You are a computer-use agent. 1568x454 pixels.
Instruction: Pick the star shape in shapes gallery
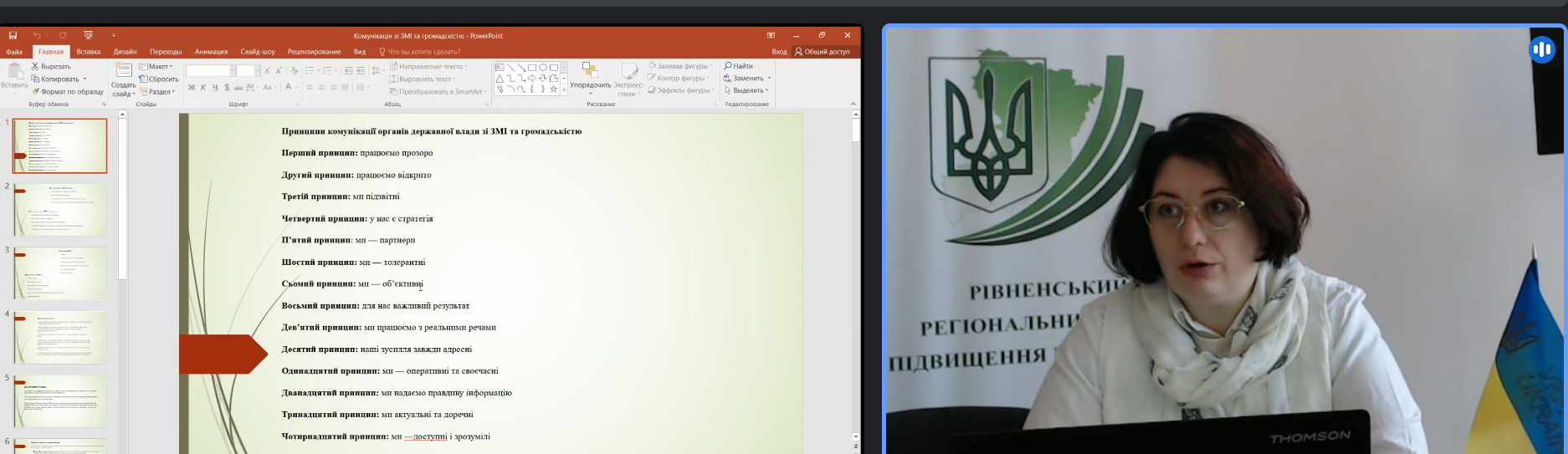(x=553, y=89)
